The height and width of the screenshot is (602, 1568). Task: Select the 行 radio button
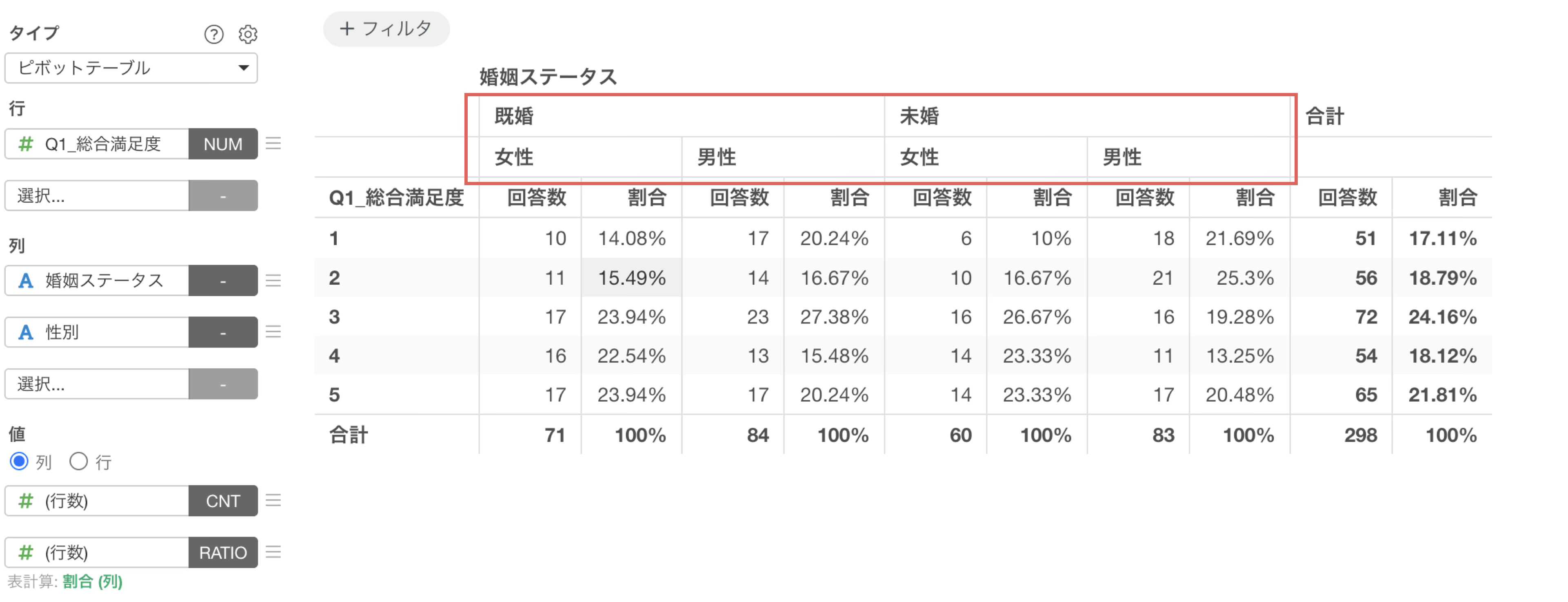click(78, 462)
